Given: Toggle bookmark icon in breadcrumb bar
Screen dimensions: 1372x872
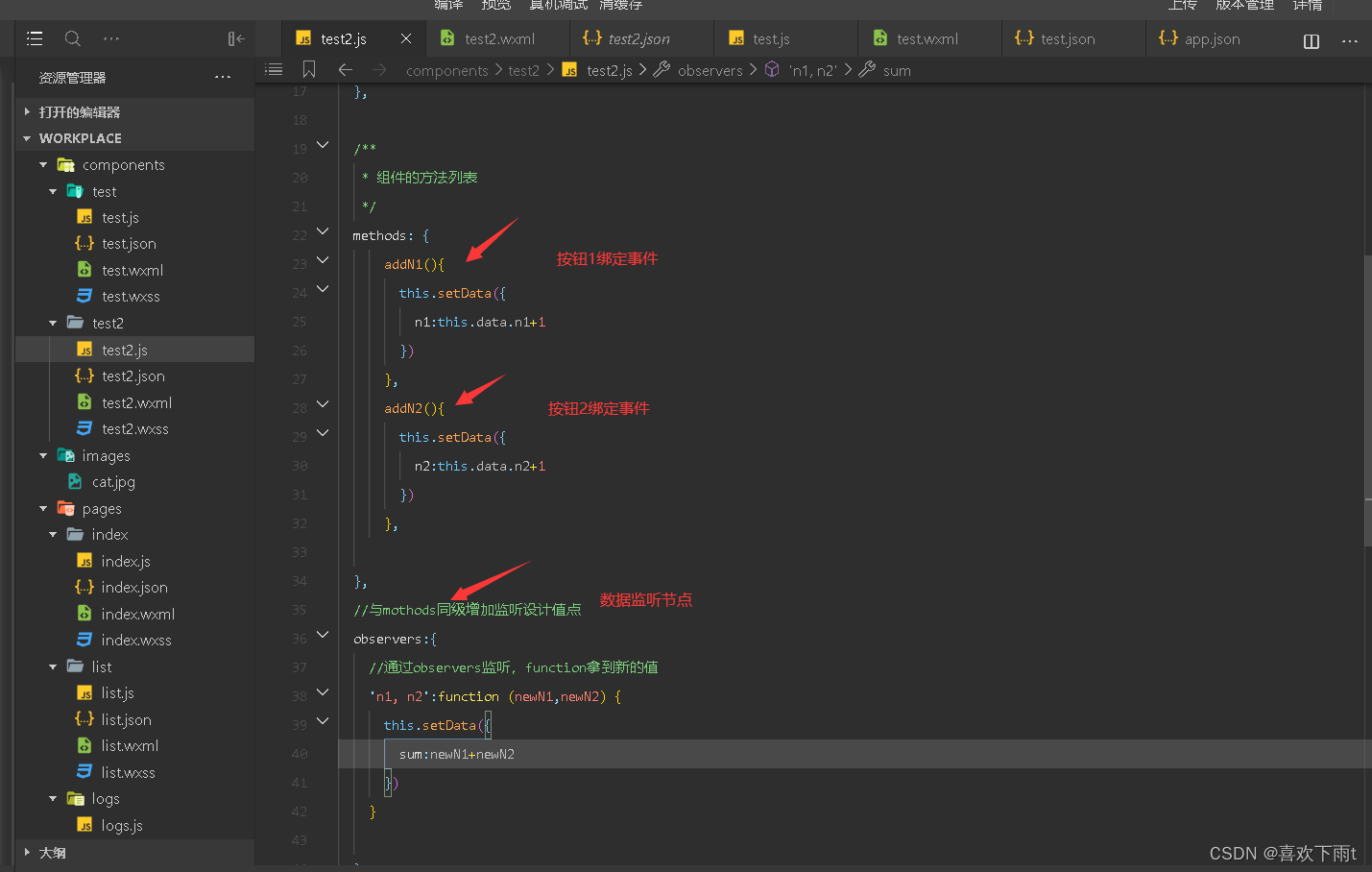Looking at the screenshot, I should (x=309, y=69).
